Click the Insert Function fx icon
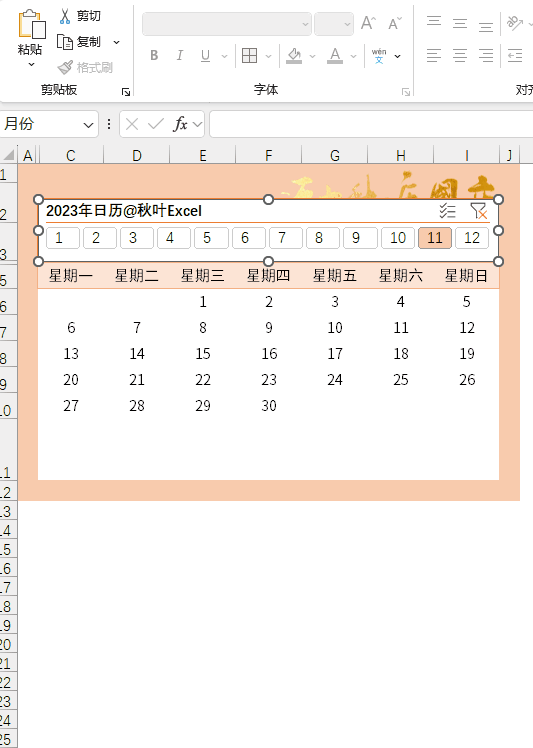The width and height of the screenshot is (533, 748). pyautogui.click(x=180, y=125)
